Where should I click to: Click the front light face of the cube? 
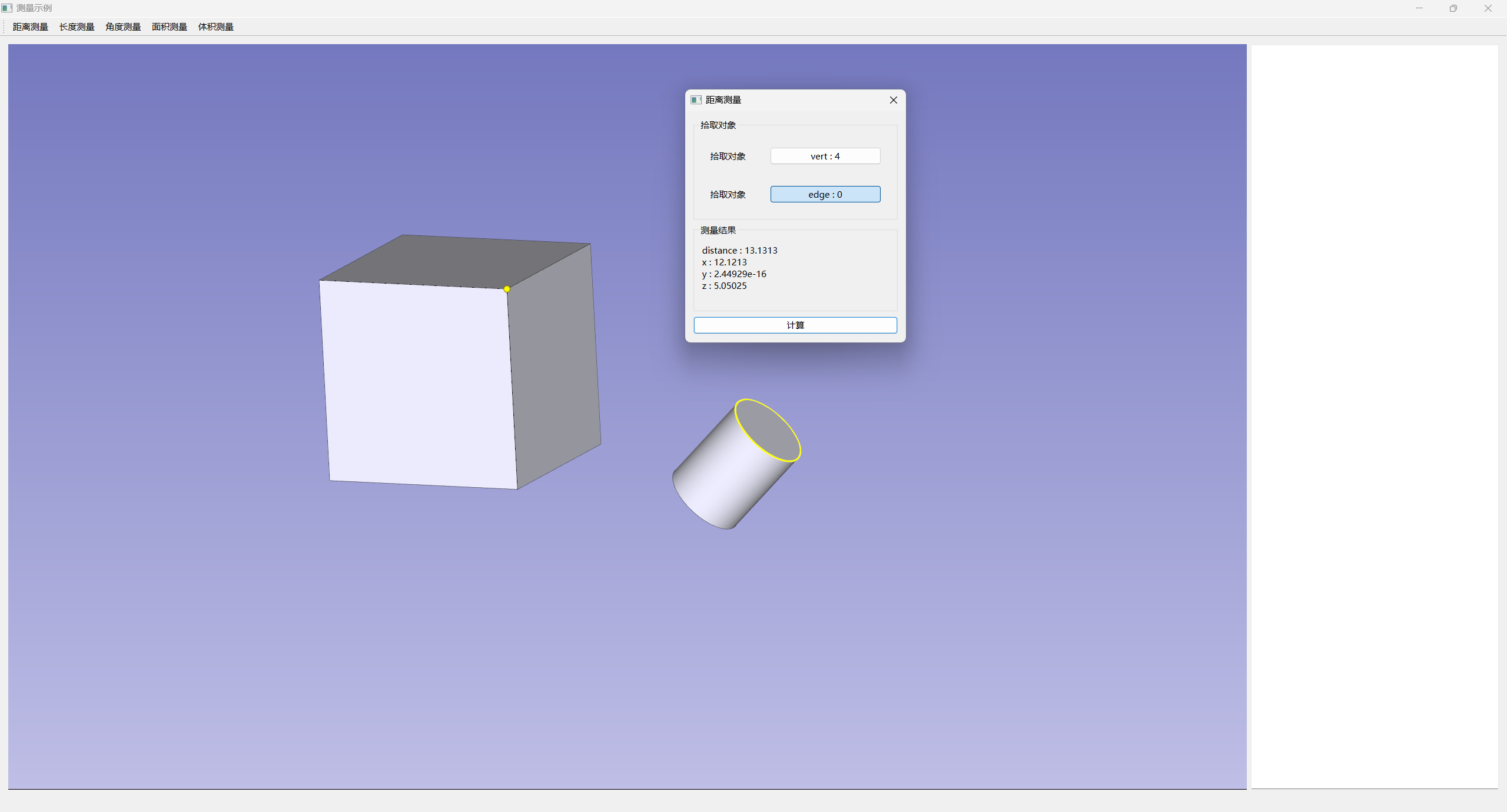(x=419, y=385)
